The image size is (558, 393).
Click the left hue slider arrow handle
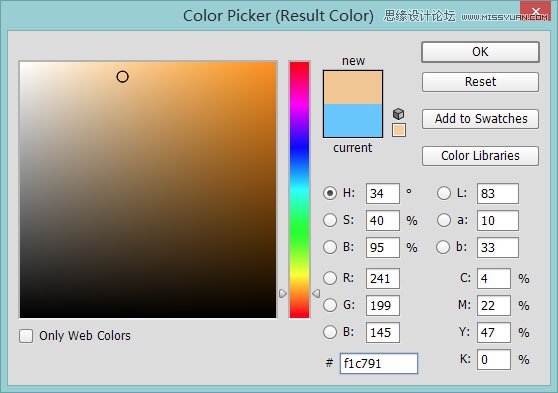[283, 294]
